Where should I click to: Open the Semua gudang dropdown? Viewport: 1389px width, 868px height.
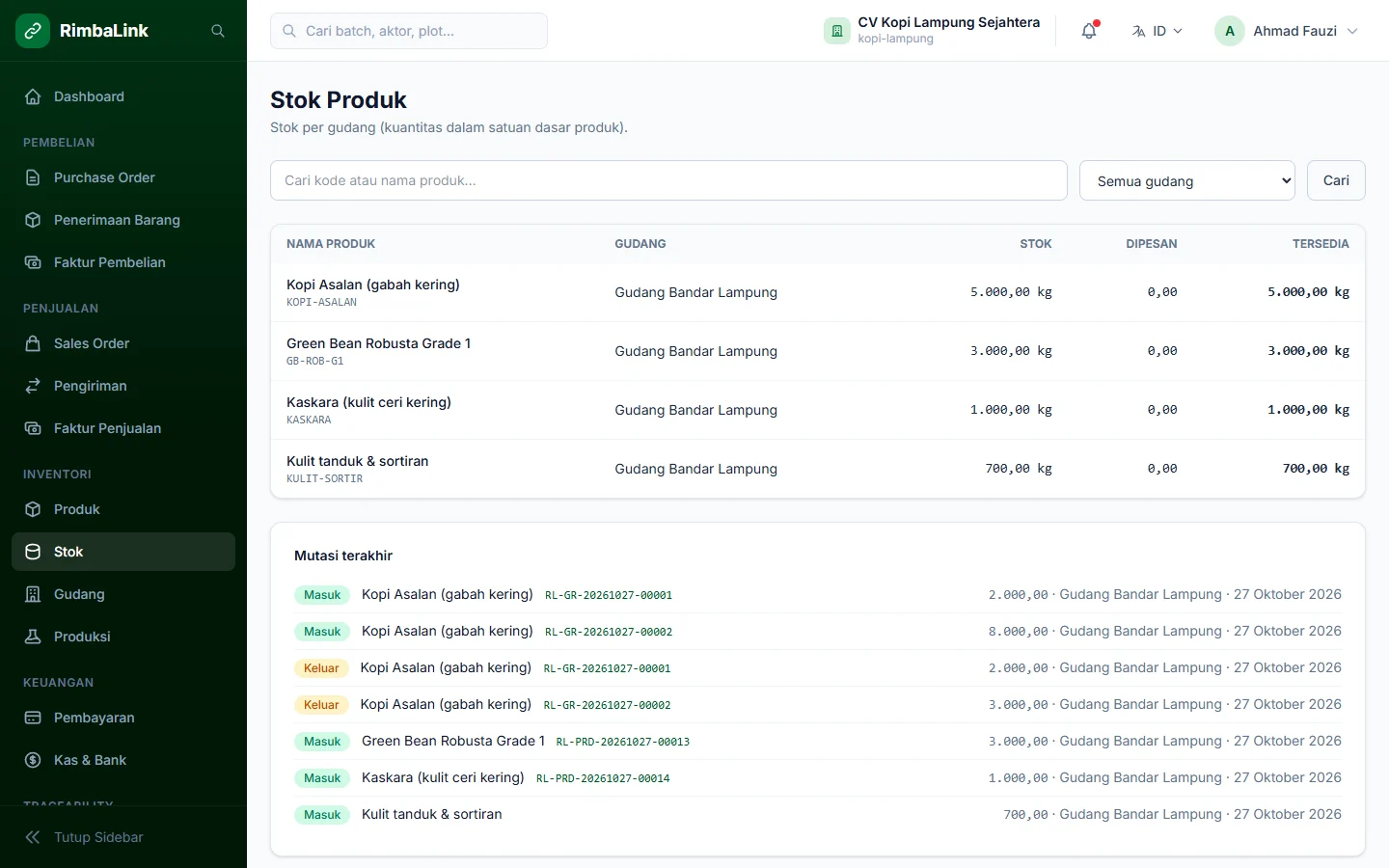(1187, 180)
